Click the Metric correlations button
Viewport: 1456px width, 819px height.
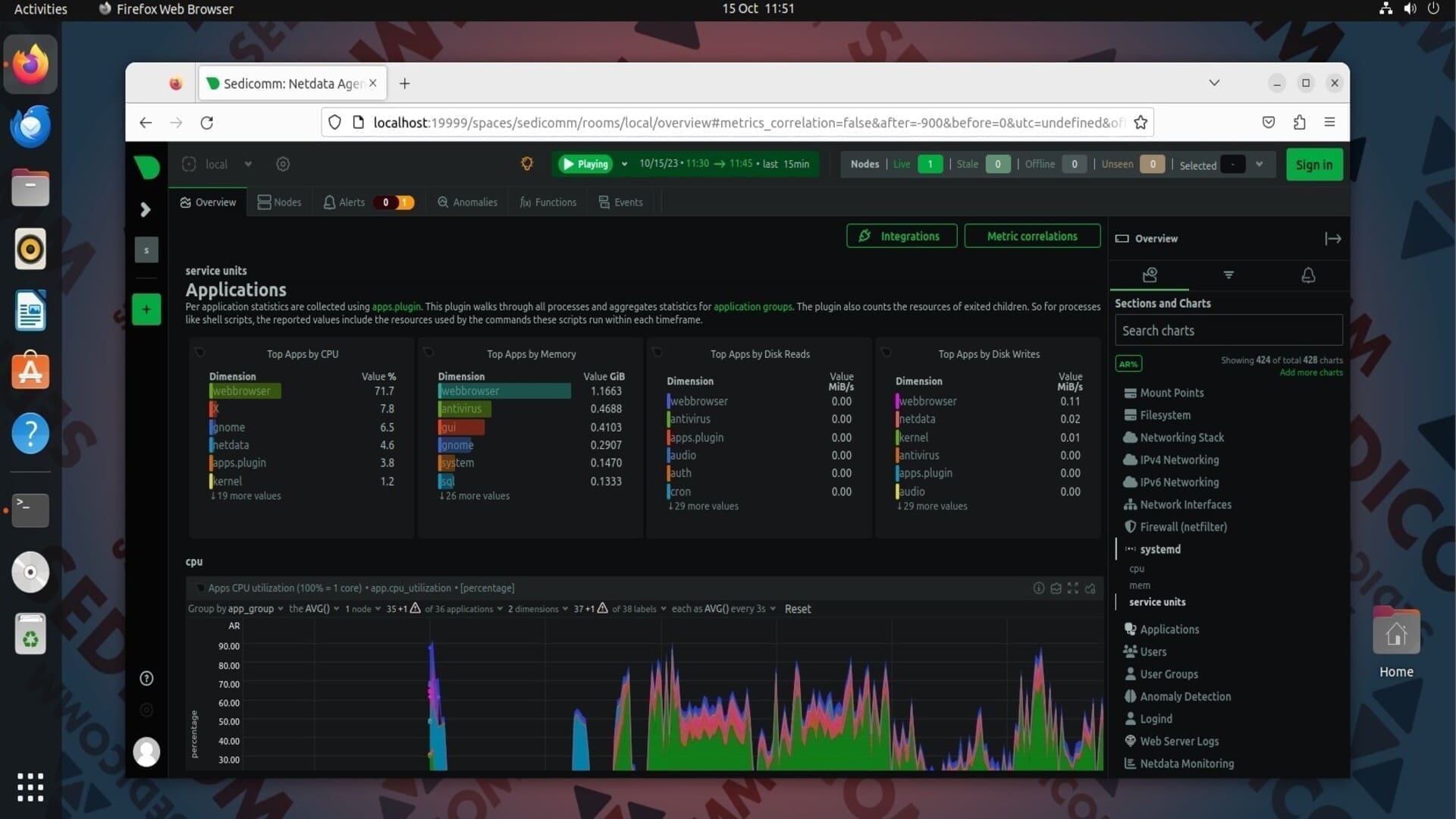click(1032, 236)
